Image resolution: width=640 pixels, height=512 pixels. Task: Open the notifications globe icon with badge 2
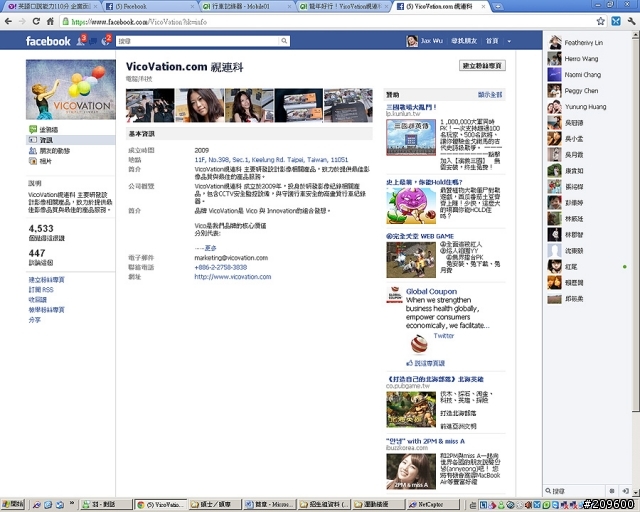click(106, 40)
